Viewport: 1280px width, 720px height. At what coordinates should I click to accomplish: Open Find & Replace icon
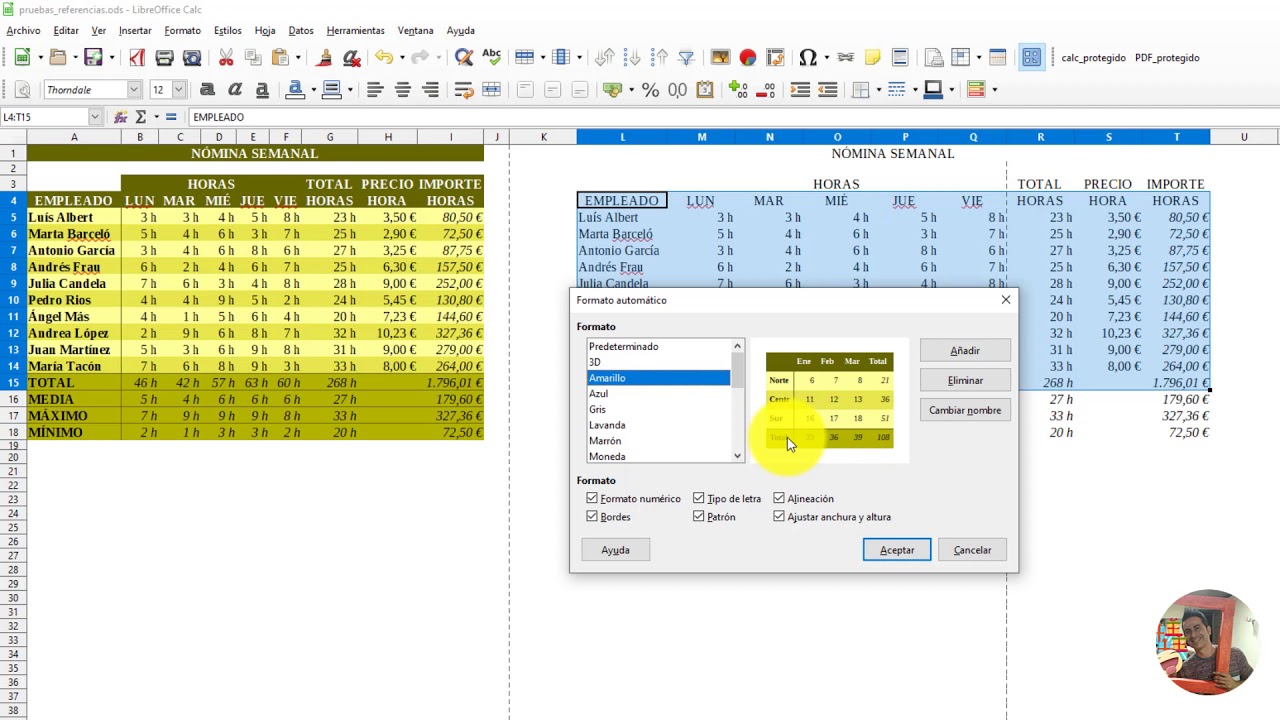[x=463, y=58]
